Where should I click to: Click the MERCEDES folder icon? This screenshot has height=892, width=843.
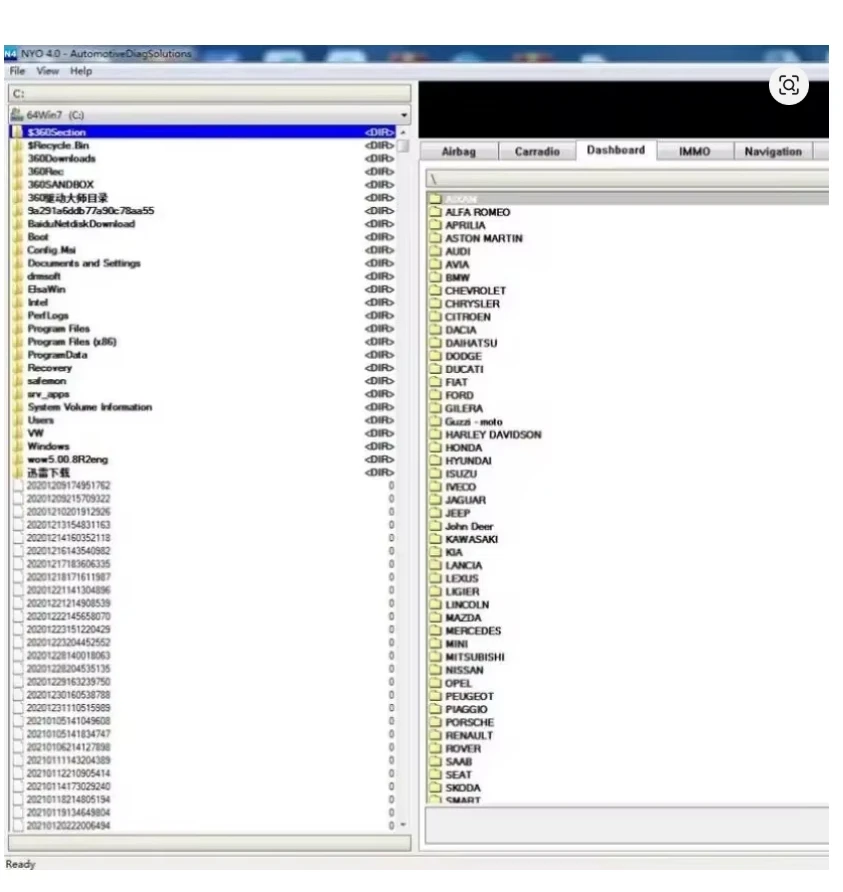[x=436, y=631]
